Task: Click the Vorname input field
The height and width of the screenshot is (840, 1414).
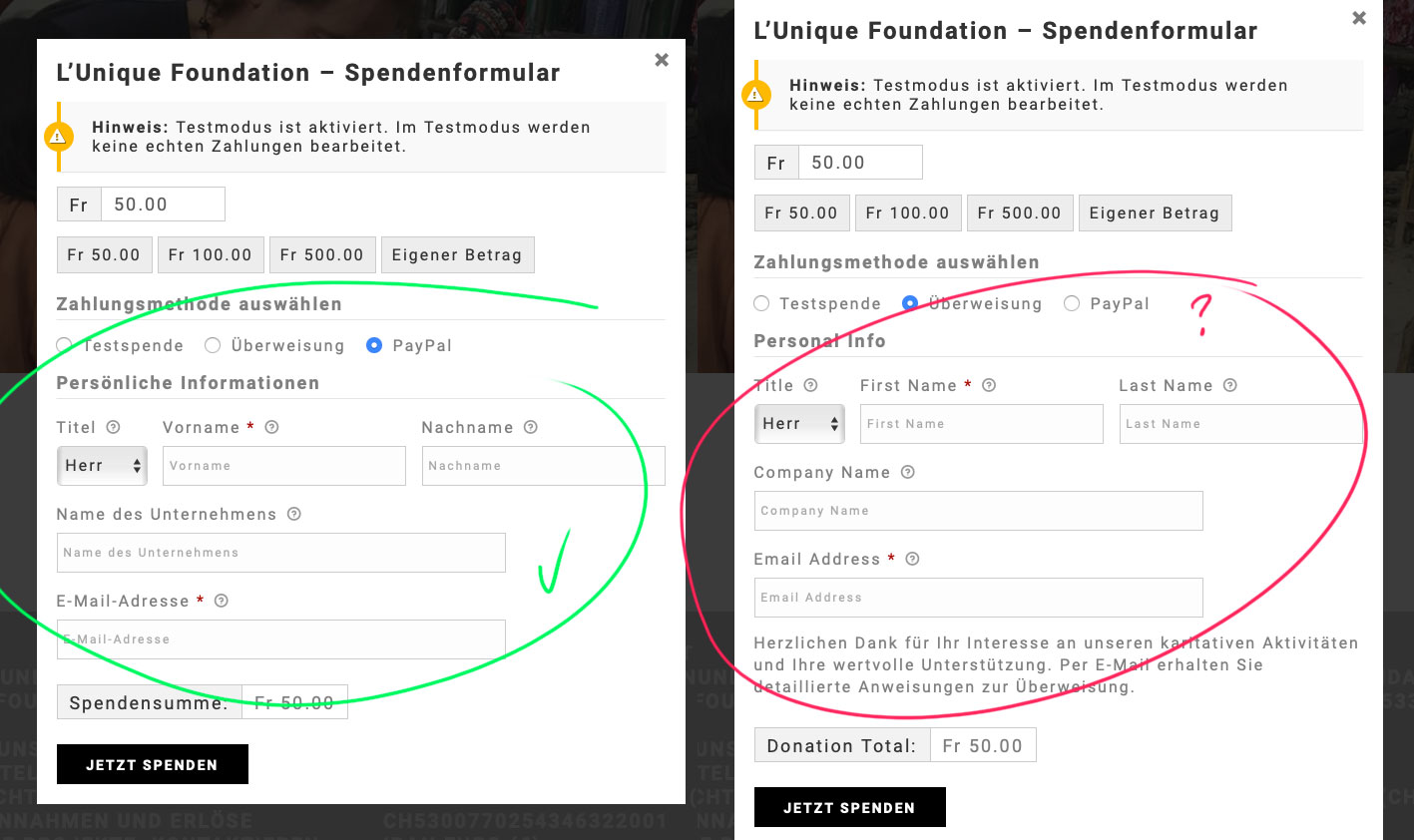Action: 284,466
